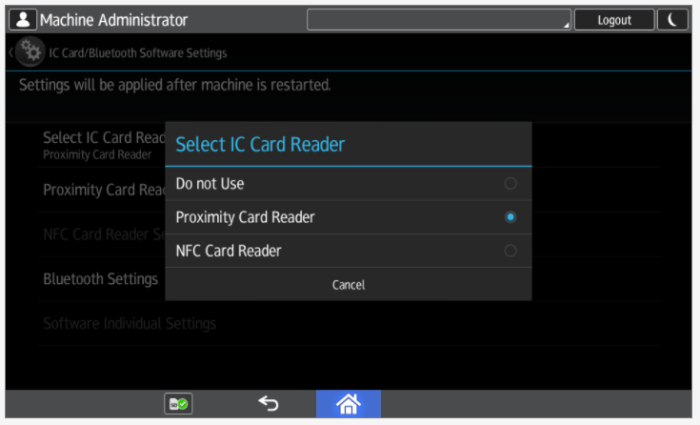Click the Machine Administrator user label
This screenshot has height=425, width=700.
click(x=113, y=20)
